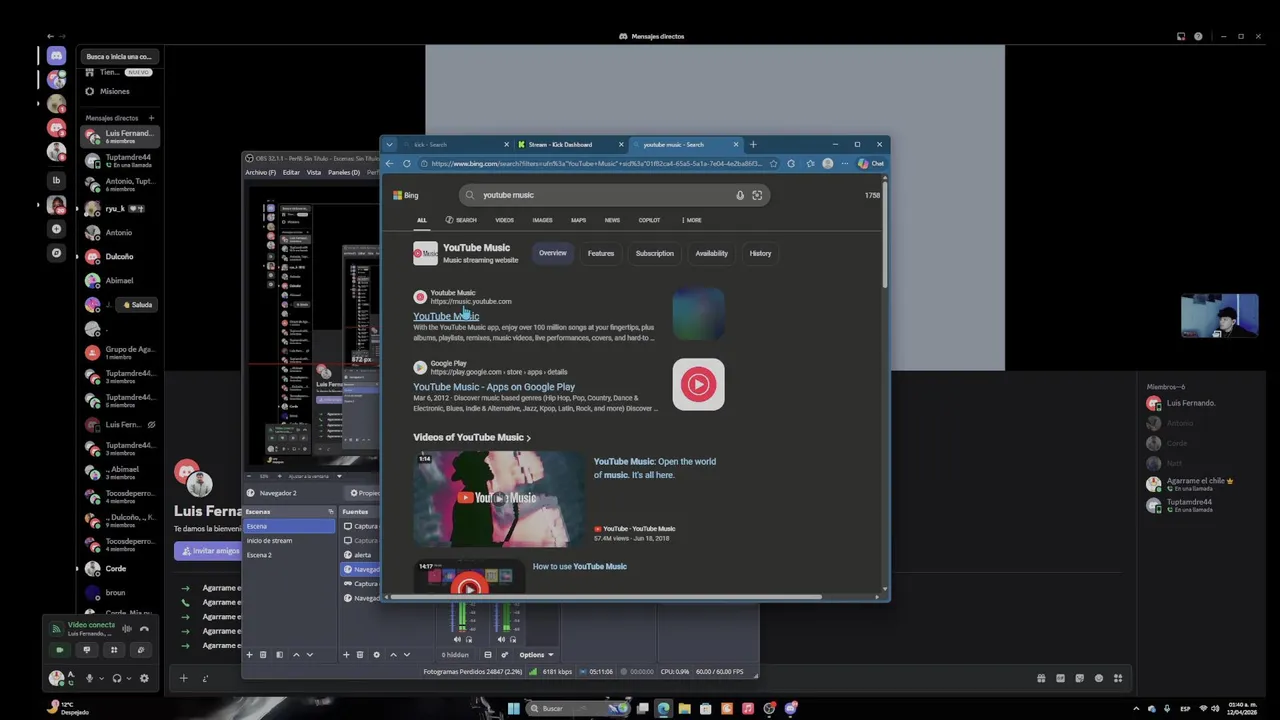Image resolution: width=1280 pixels, height=720 pixels.
Task: Switch to 'kick - Search' browser tab
Action: point(455,145)
